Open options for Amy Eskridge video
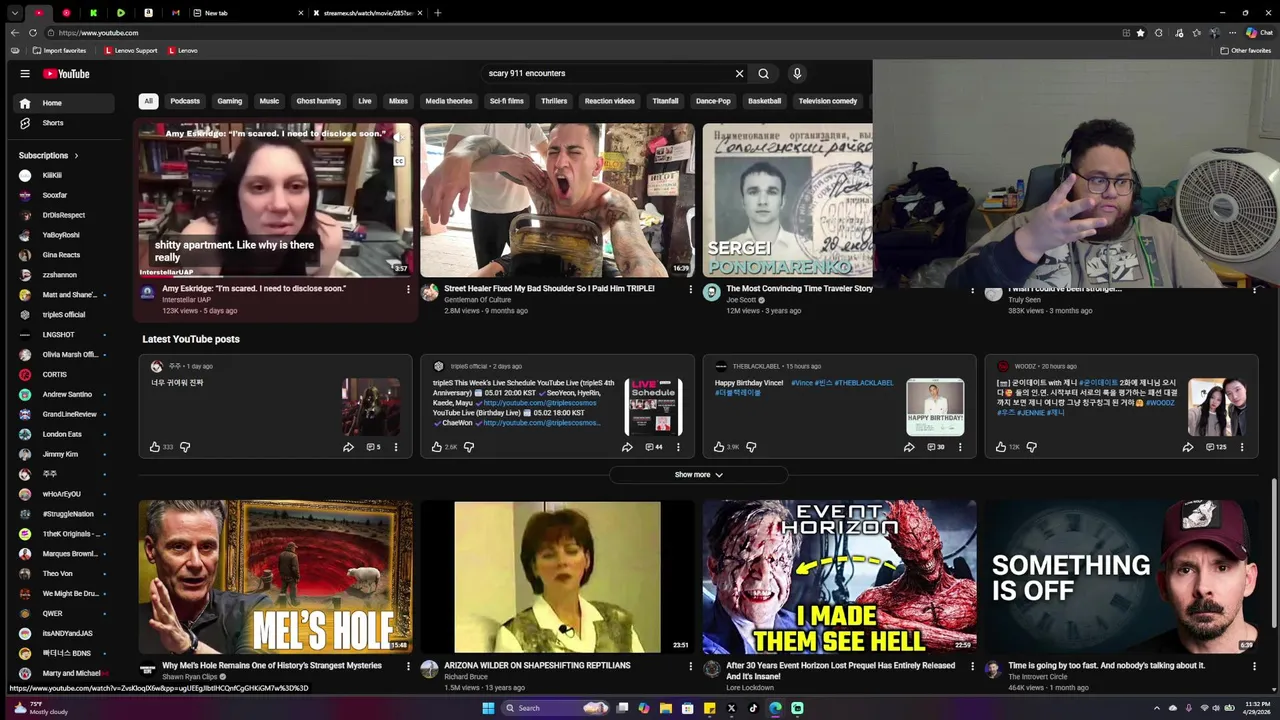1280x720 pixels. [x=408, y=289]
